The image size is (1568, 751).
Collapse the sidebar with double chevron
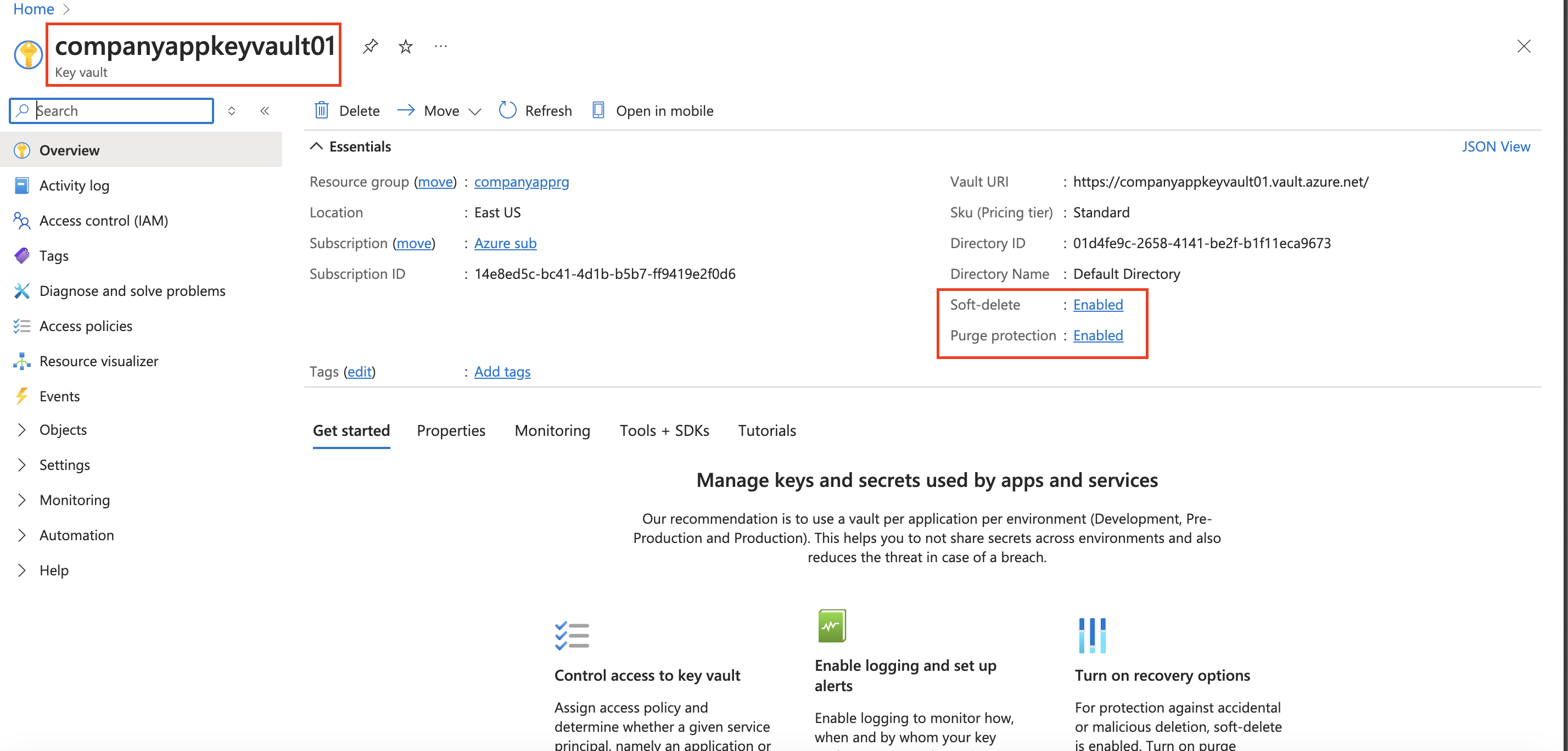click(265, 110)
